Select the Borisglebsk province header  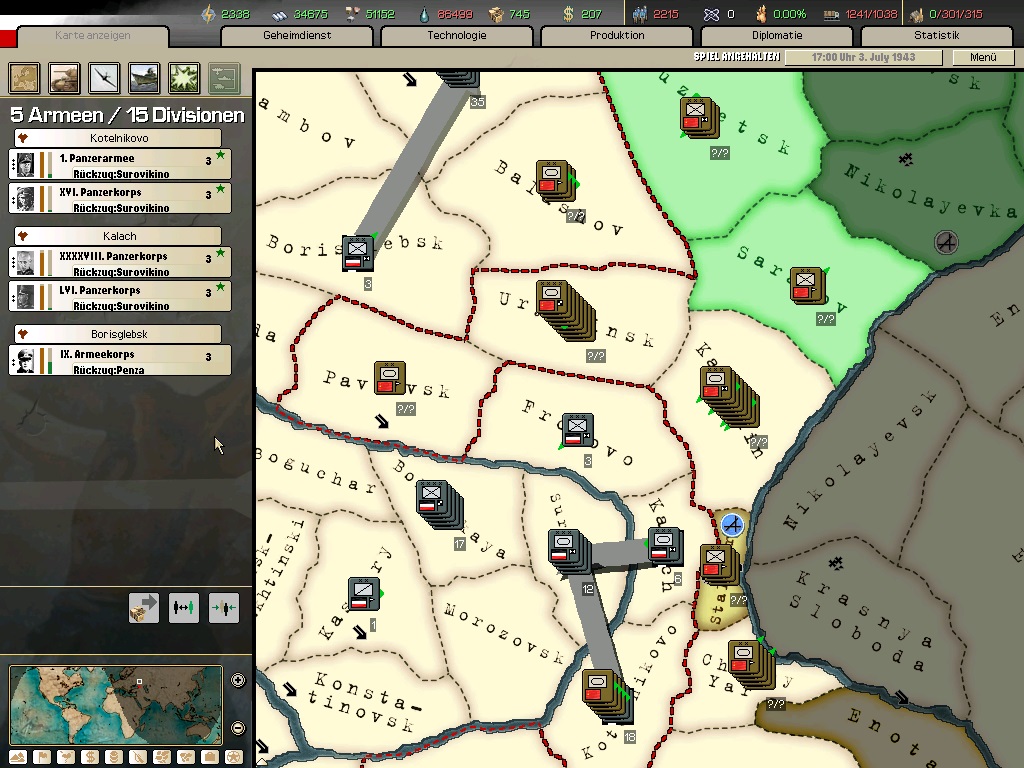point(118,334)
